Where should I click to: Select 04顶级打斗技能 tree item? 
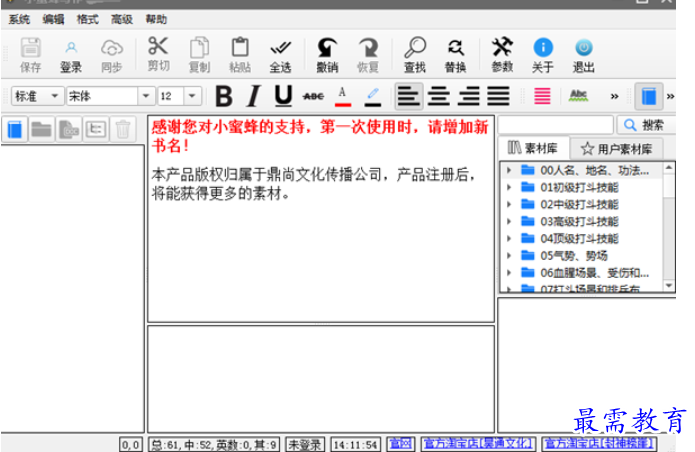pyautogui.click(x=579, y=238)
